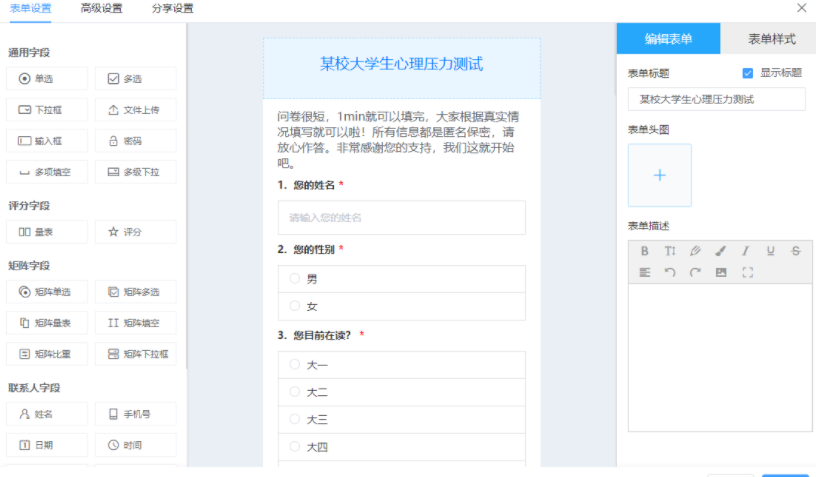Add a 矩阵单选 matrix single-choice field
Screen dimensions: 816x477
point(47,292)
